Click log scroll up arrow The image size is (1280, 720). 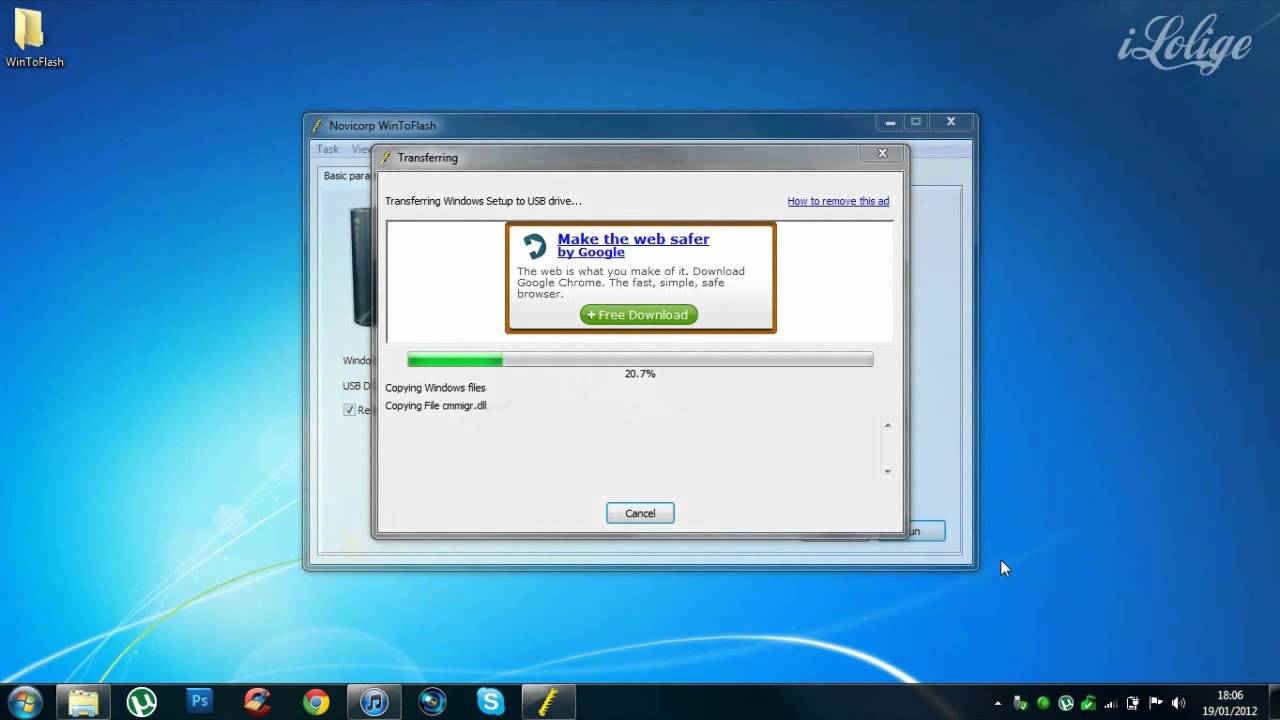(887, 426)
